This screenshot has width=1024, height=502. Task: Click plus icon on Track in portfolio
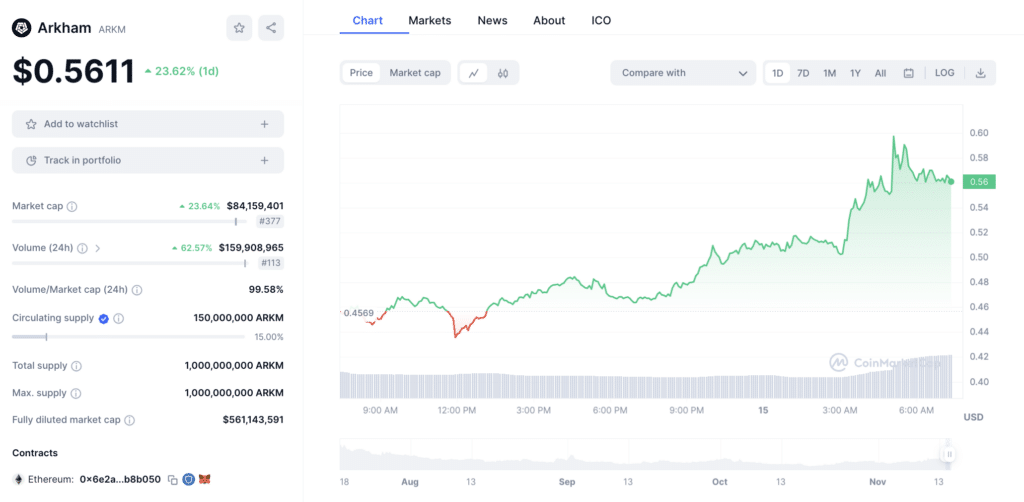click(264, 161)
